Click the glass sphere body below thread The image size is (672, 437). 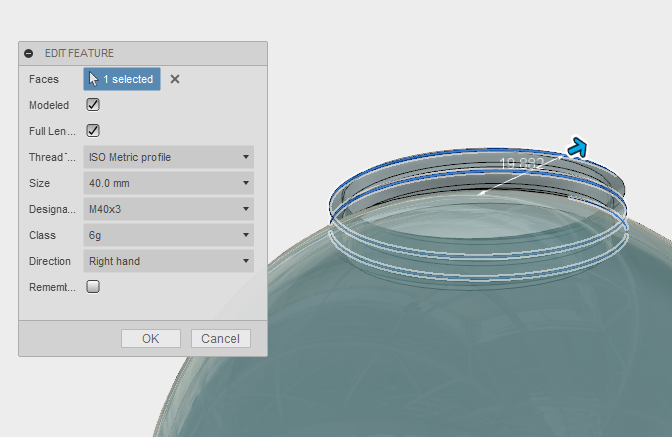click(400, 350)
